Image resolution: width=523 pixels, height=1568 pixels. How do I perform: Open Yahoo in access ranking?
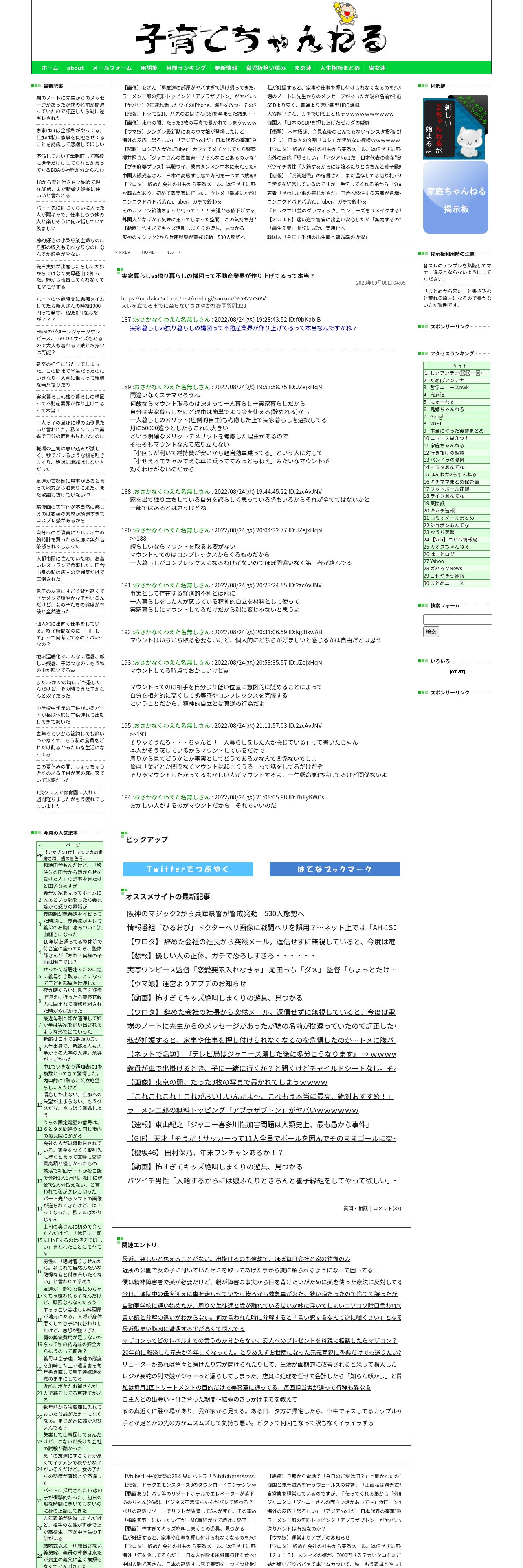pyautogui.click(x=437, y=561)
